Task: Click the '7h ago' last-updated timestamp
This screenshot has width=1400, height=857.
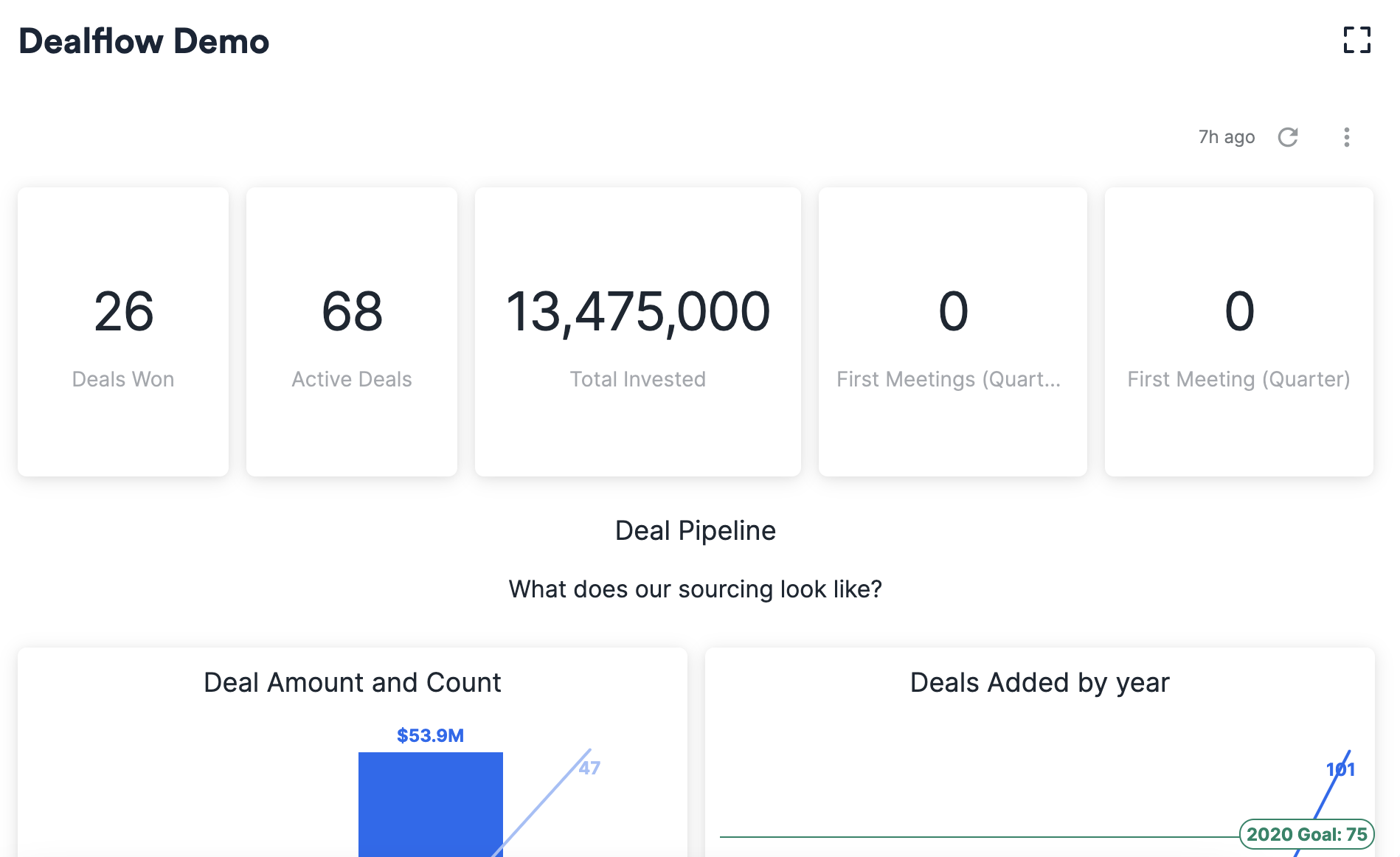Action: pos(1226,137)
